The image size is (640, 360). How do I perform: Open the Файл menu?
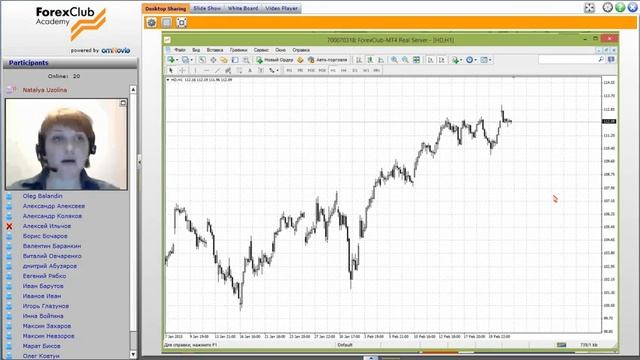pos(180,50)
